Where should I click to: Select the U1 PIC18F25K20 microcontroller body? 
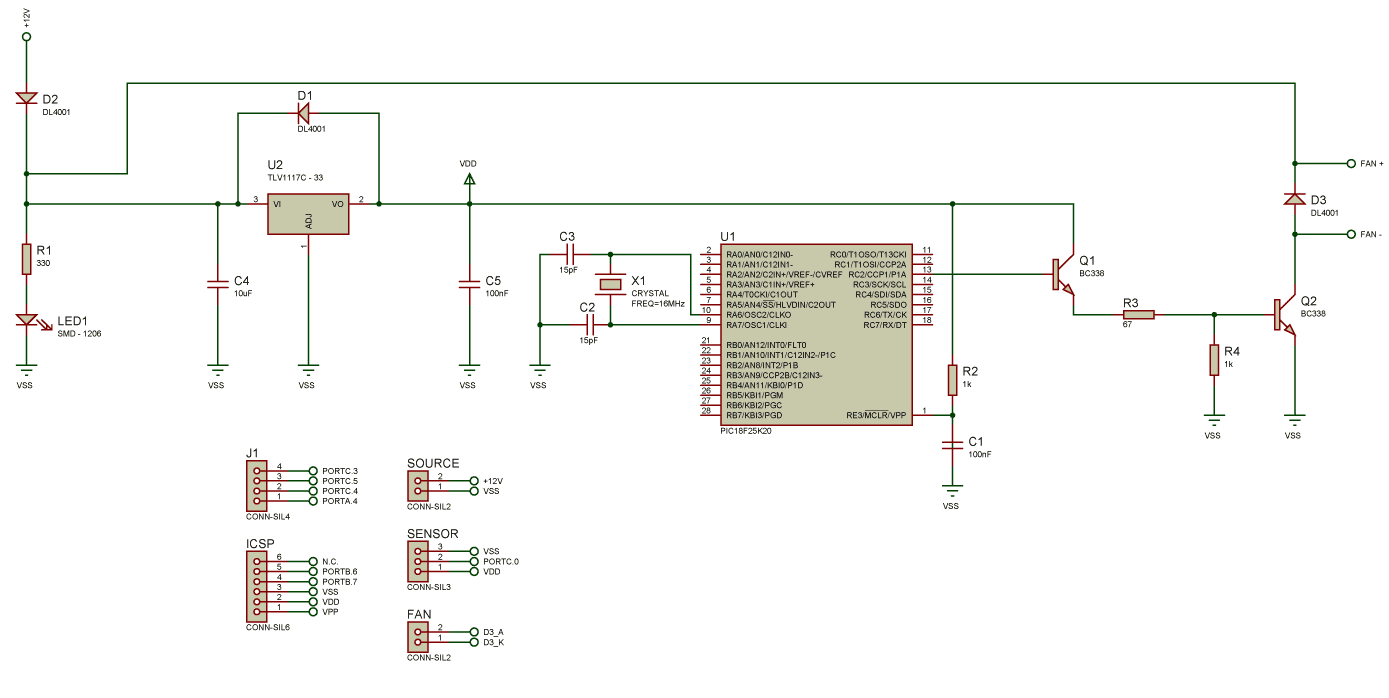pos(818,334)
